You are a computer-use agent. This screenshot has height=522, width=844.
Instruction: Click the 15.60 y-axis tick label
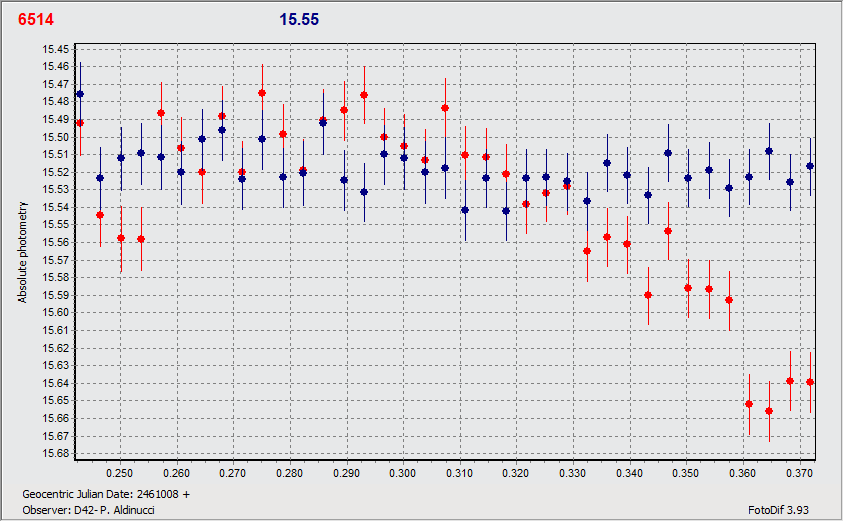tap(55, 312)
